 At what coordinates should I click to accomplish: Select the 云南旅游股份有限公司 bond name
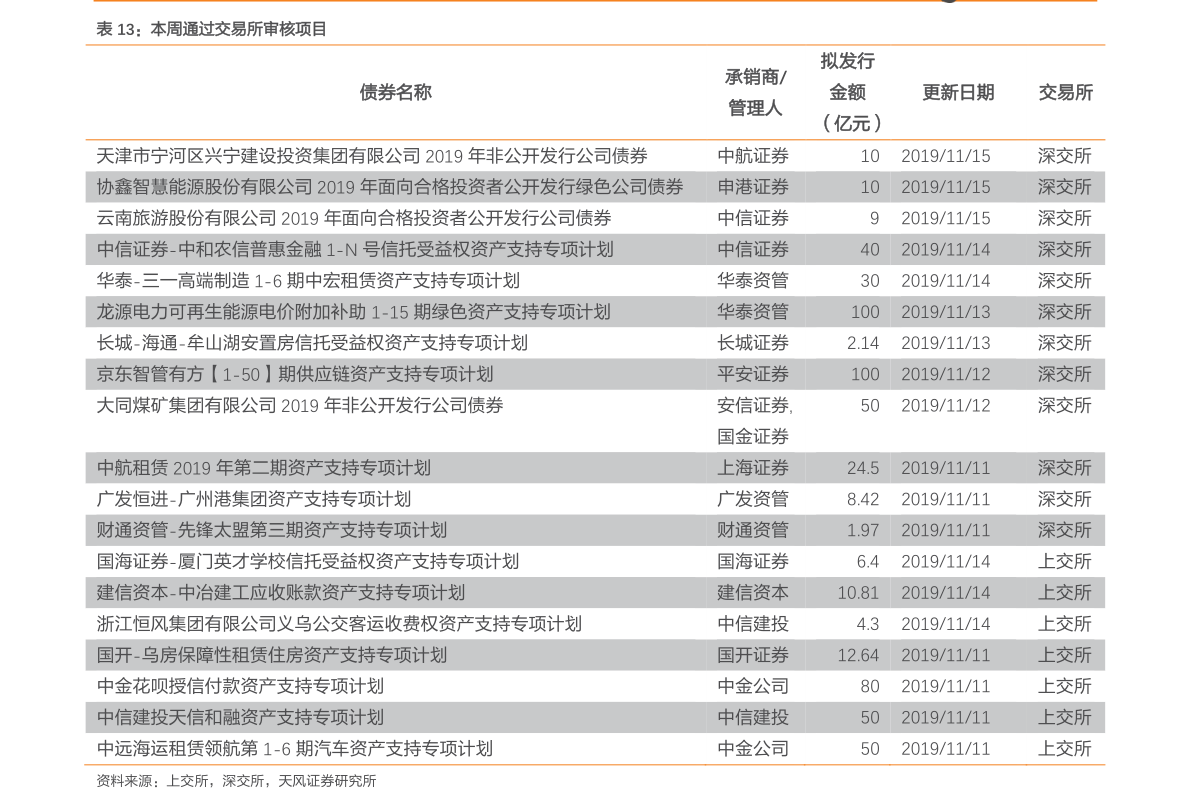click(354, 218)
